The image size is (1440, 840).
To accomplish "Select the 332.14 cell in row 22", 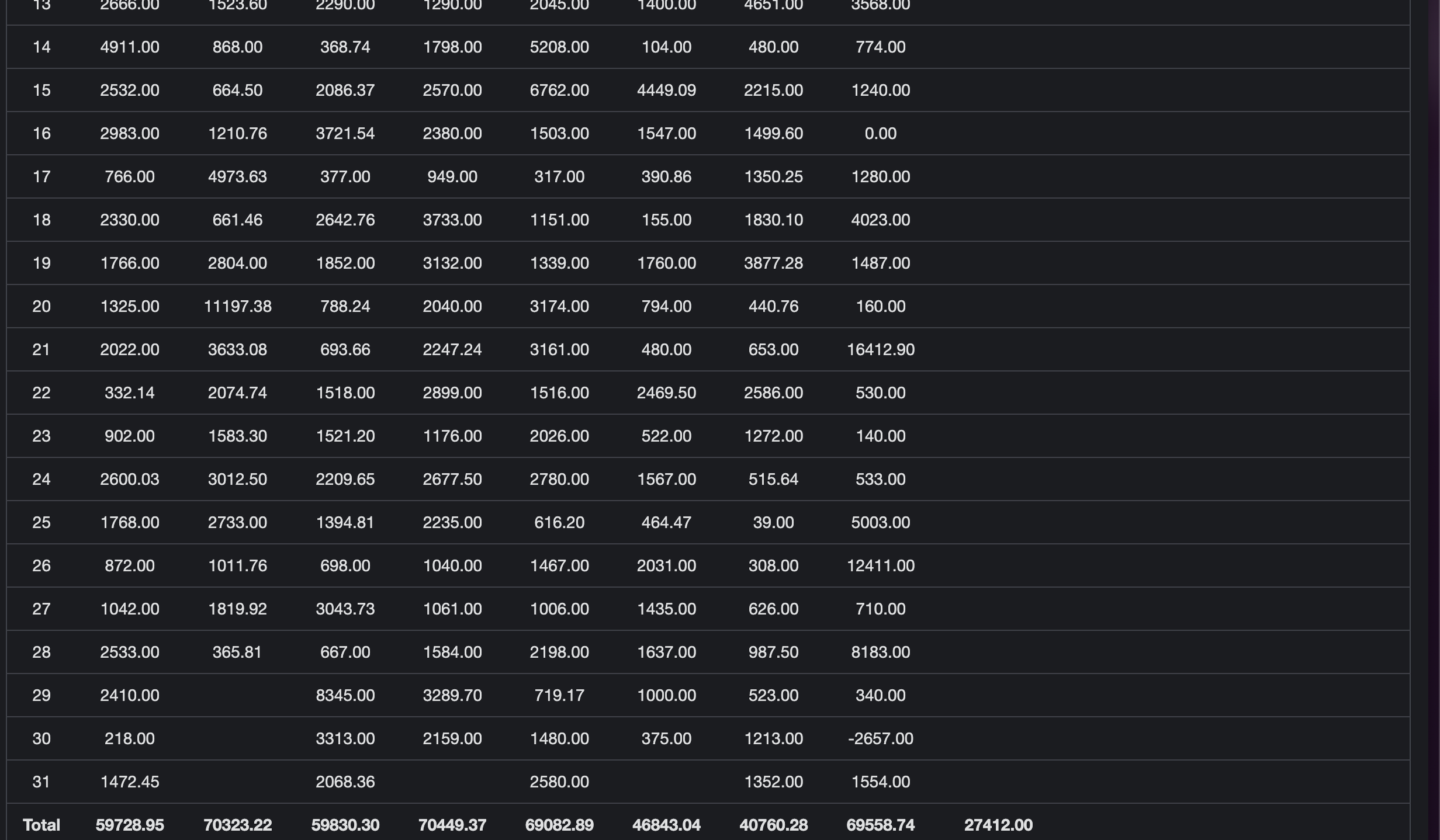I will click(x=130, y=393).
